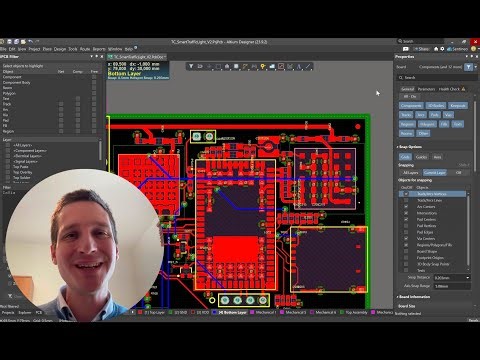Click the blue Bottom Layer color swatch
The width and height of the screenshot is (480, 360).
point(215,313)
